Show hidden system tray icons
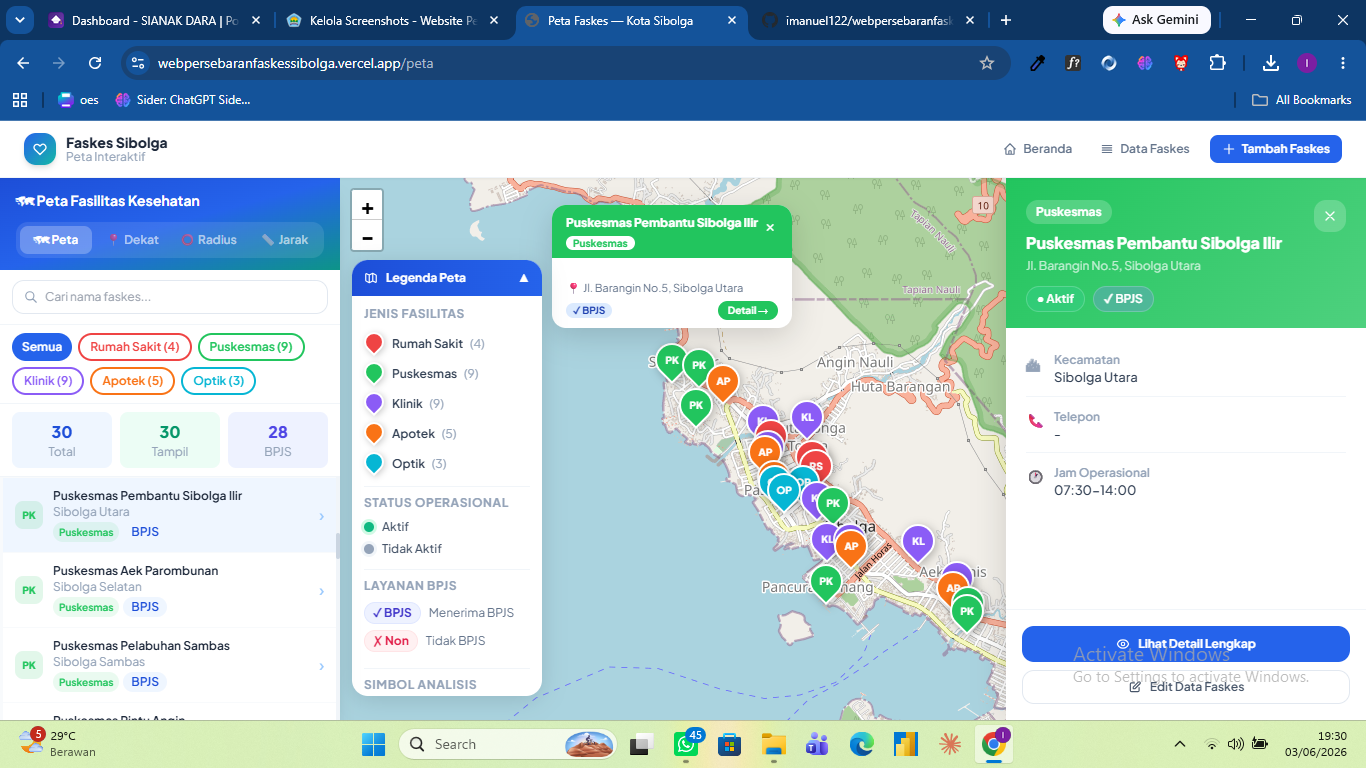This screenshot has width=1366, height=768. tap(1180, 744)
